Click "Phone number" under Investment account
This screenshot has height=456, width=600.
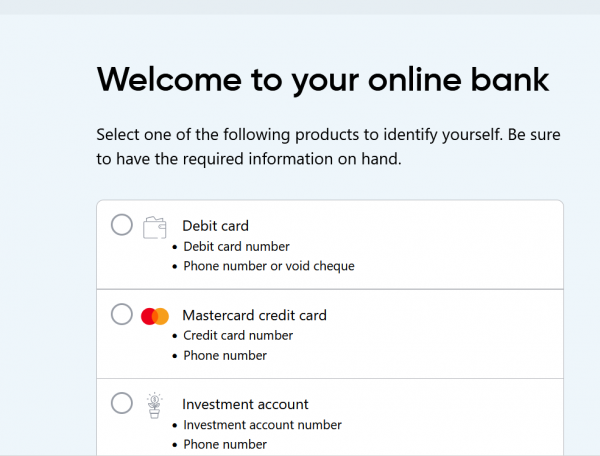pos(225,444)
